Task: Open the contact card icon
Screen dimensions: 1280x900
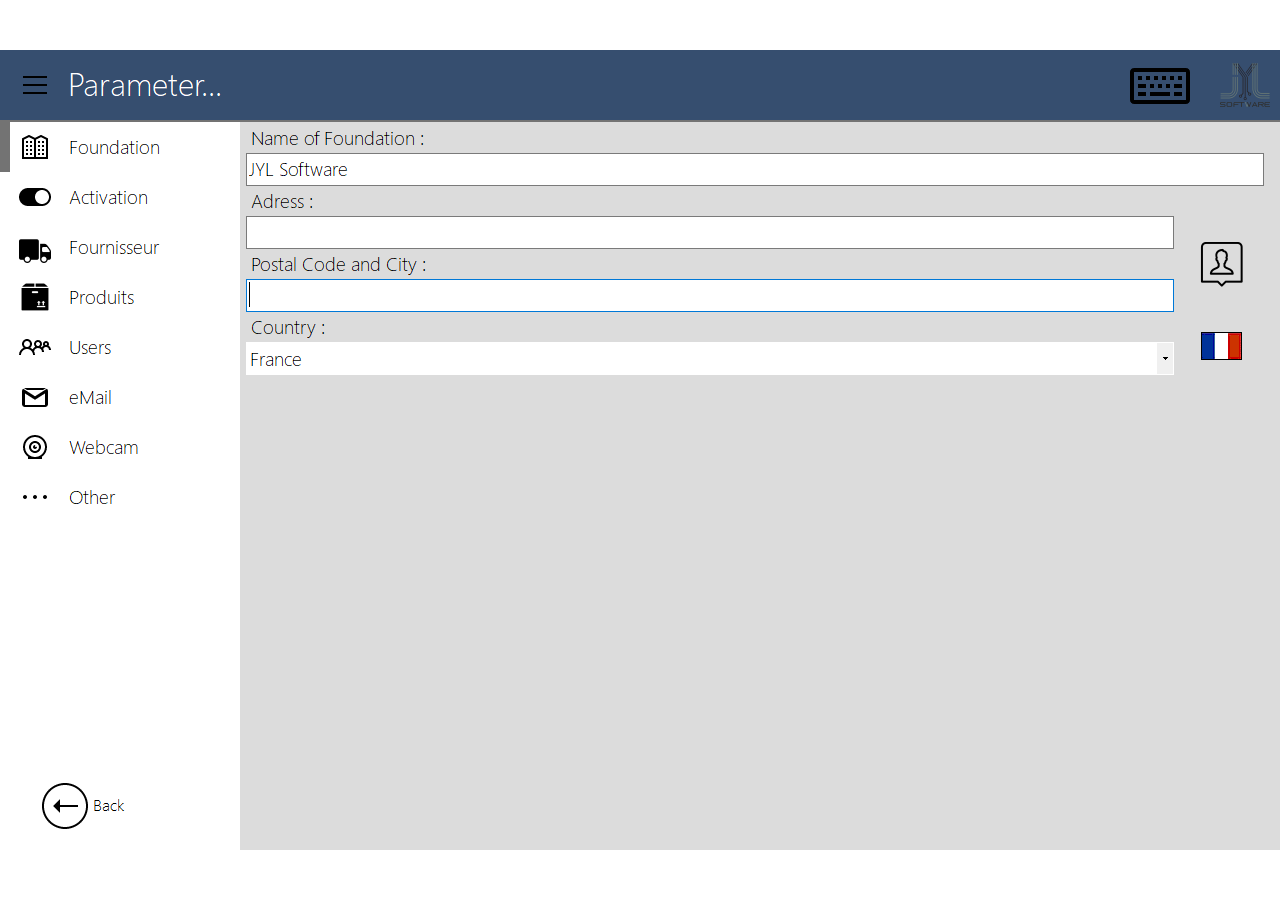Action: (x=1221, y=264)
